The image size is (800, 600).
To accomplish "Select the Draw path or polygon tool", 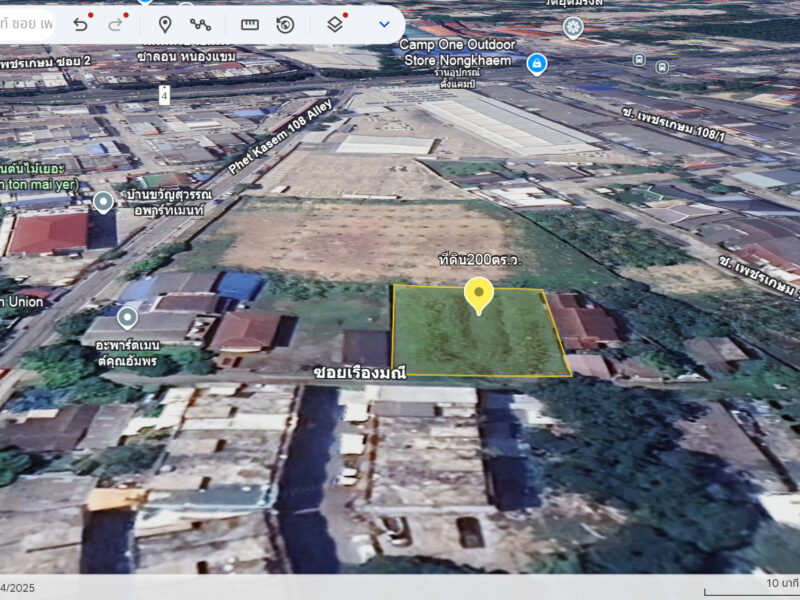I will pos(200,24).
